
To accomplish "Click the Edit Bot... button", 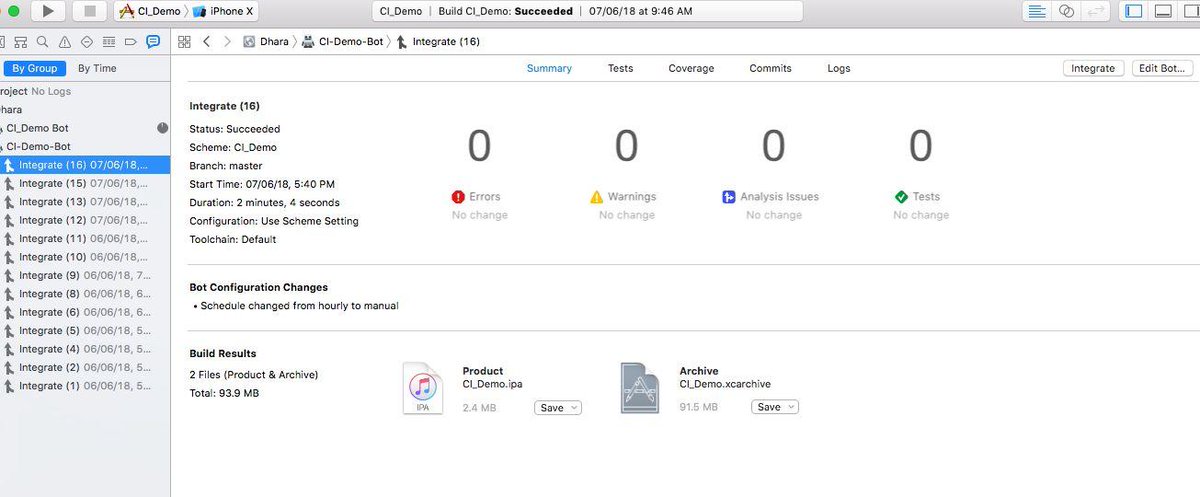I will (x=1162, y=68).
